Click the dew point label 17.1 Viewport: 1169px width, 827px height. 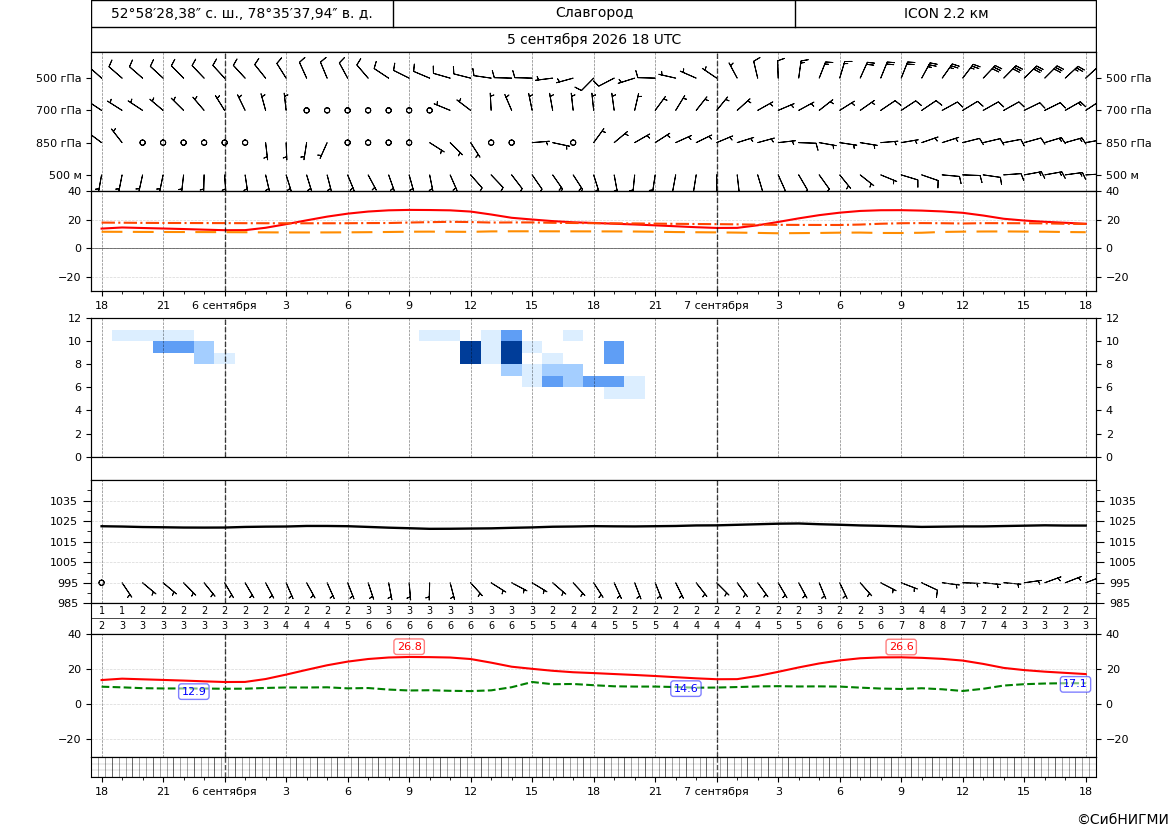[x=1075, y=684]
